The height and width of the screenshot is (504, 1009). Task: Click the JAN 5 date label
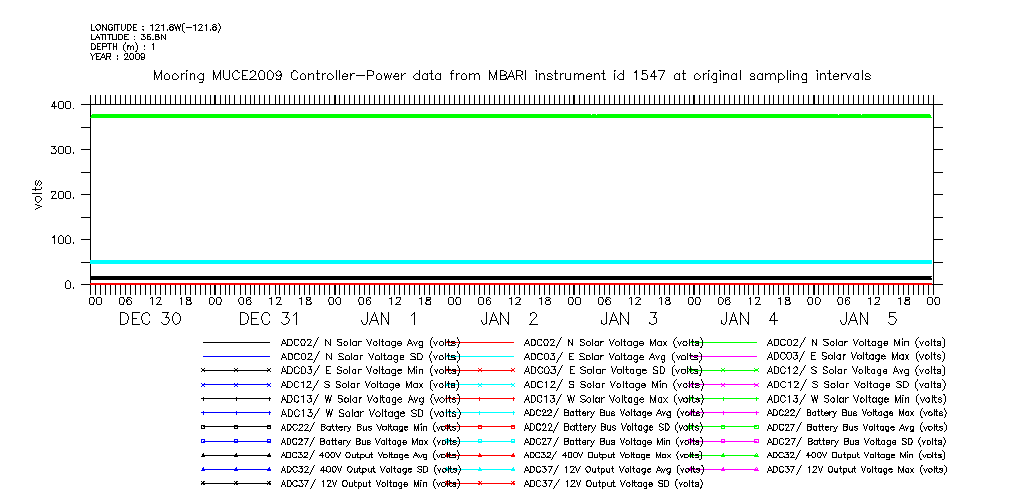pos(868,319)
